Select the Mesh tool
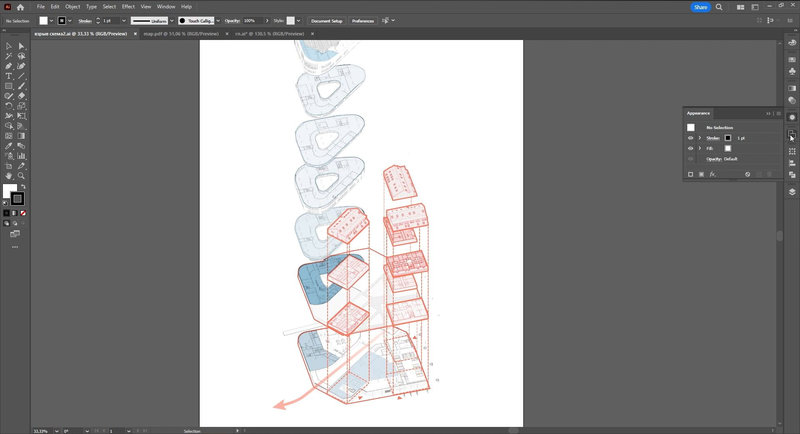The height and width of the screenshot is (434, 800). (x=9, y=136)
